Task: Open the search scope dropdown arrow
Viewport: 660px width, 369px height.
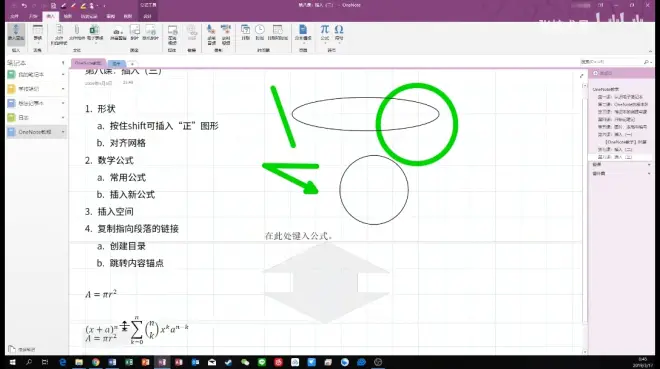Action: (652, 62)
